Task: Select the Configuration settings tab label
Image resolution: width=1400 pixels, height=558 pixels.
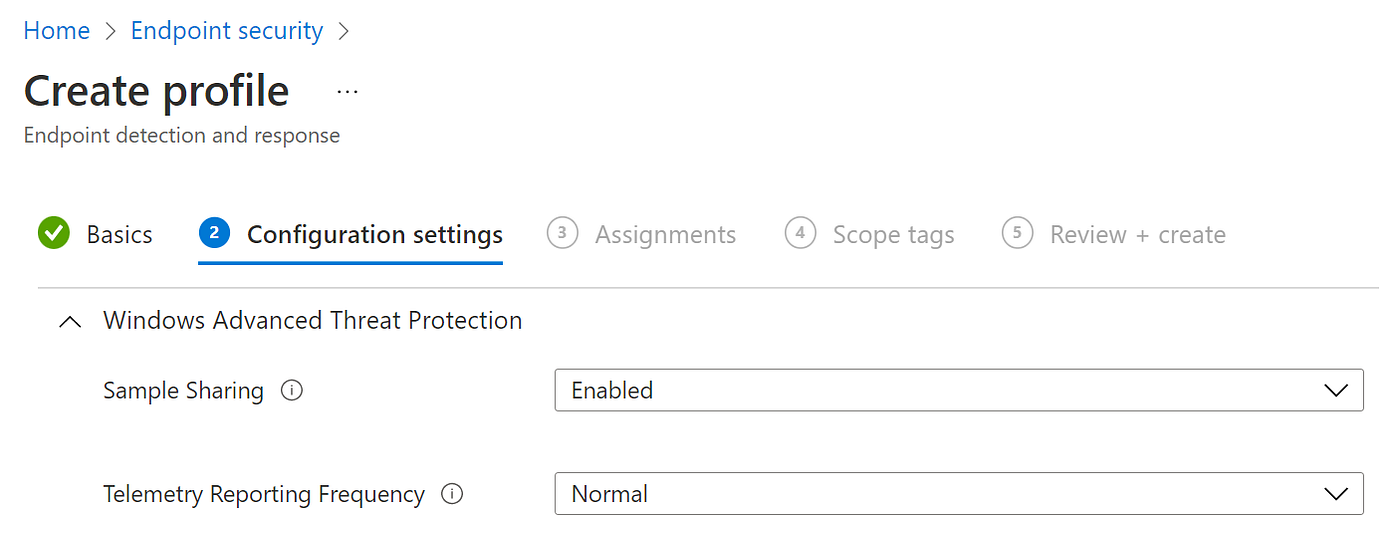Action: 375,235
